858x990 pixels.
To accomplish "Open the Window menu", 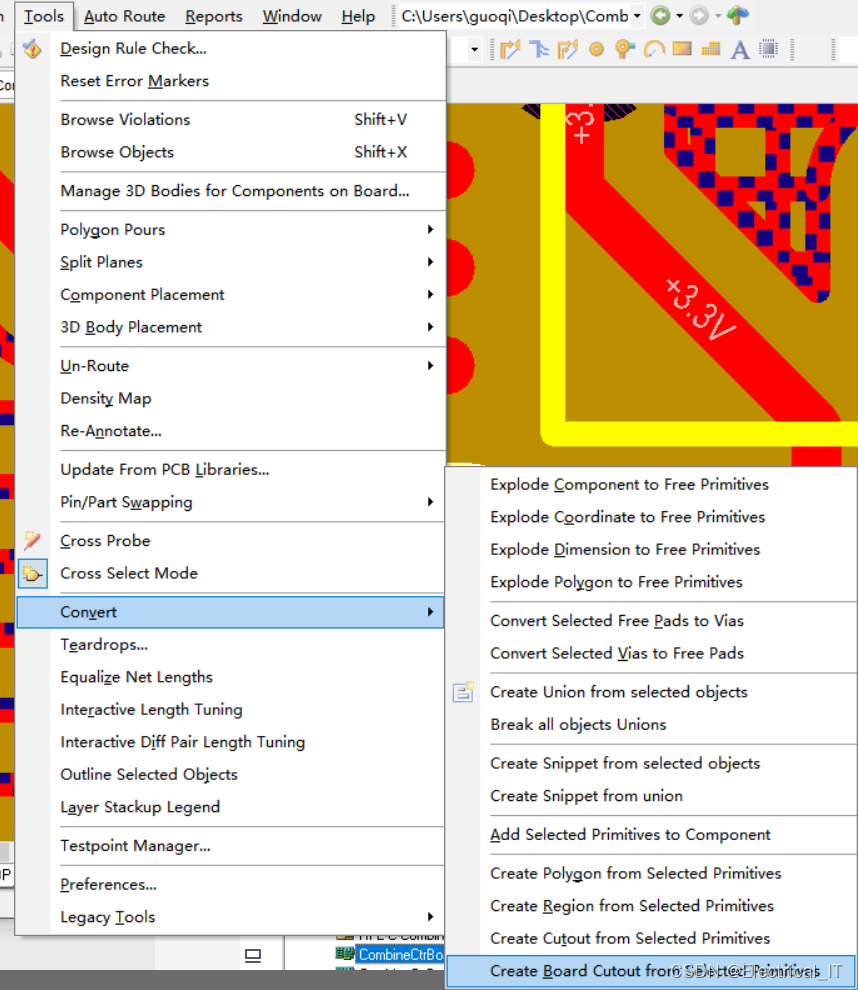I will [292, 16].
